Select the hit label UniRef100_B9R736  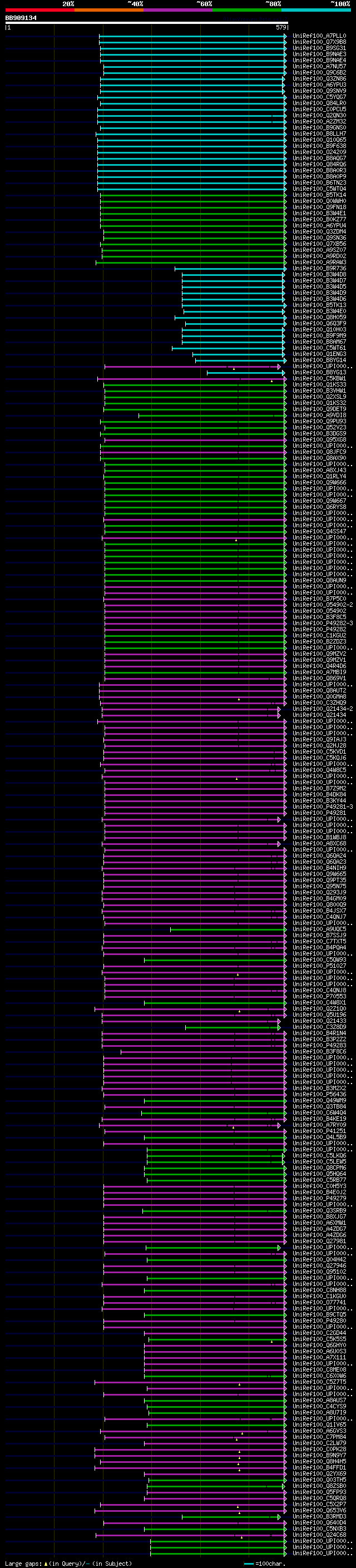pos(319,269)
